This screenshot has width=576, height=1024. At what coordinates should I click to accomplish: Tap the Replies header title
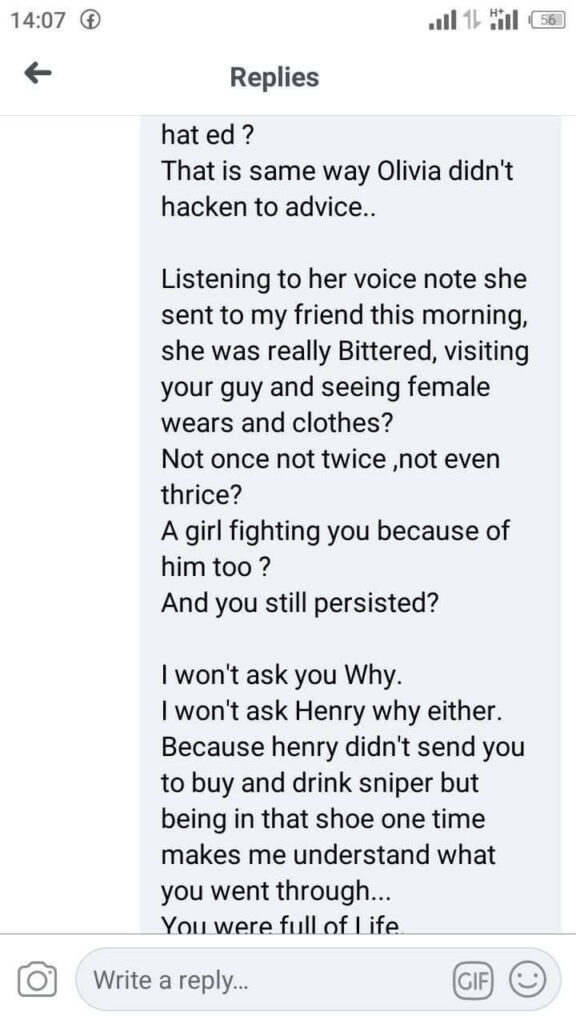point(274,77)
